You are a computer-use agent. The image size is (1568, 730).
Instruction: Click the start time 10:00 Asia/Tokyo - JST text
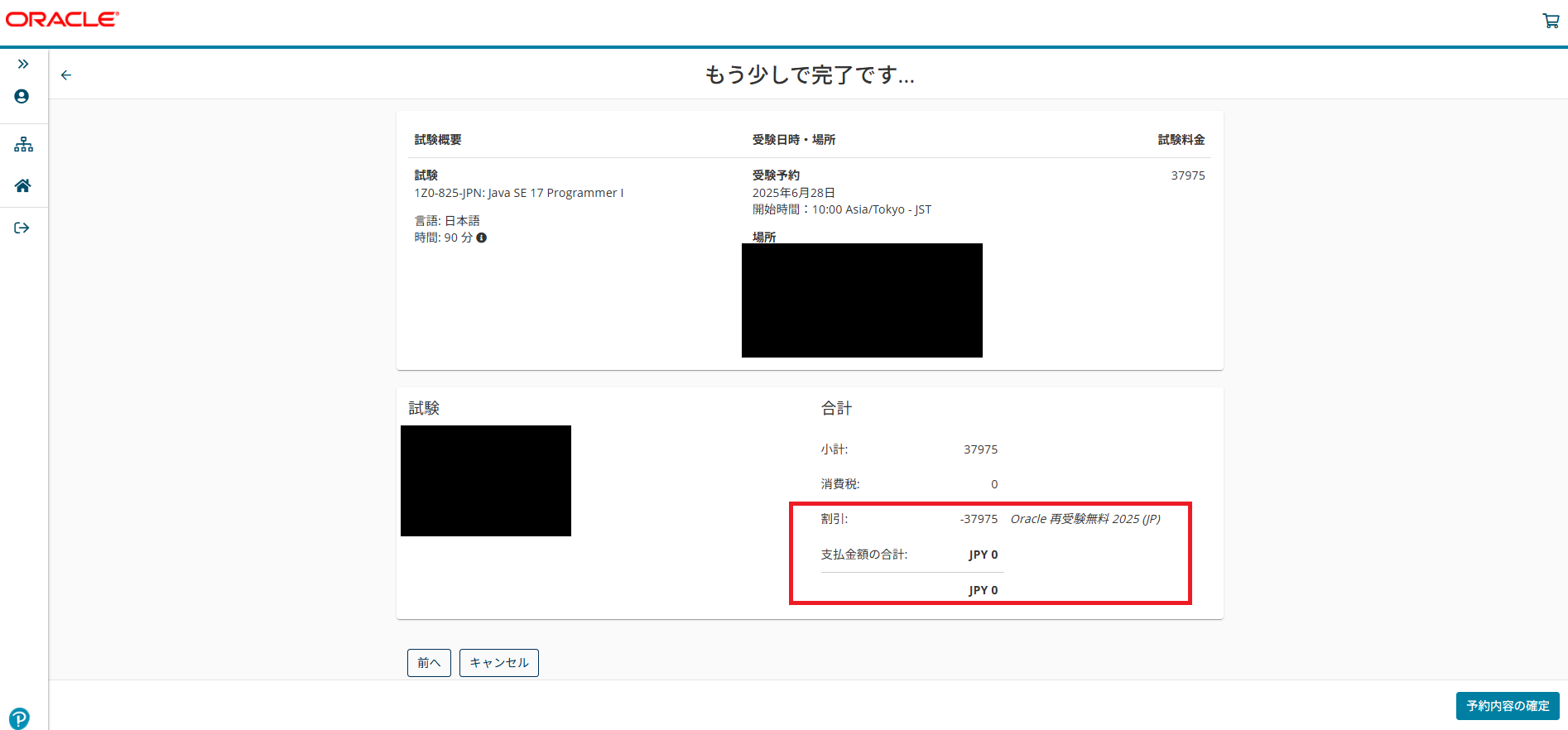click(872, 209)
